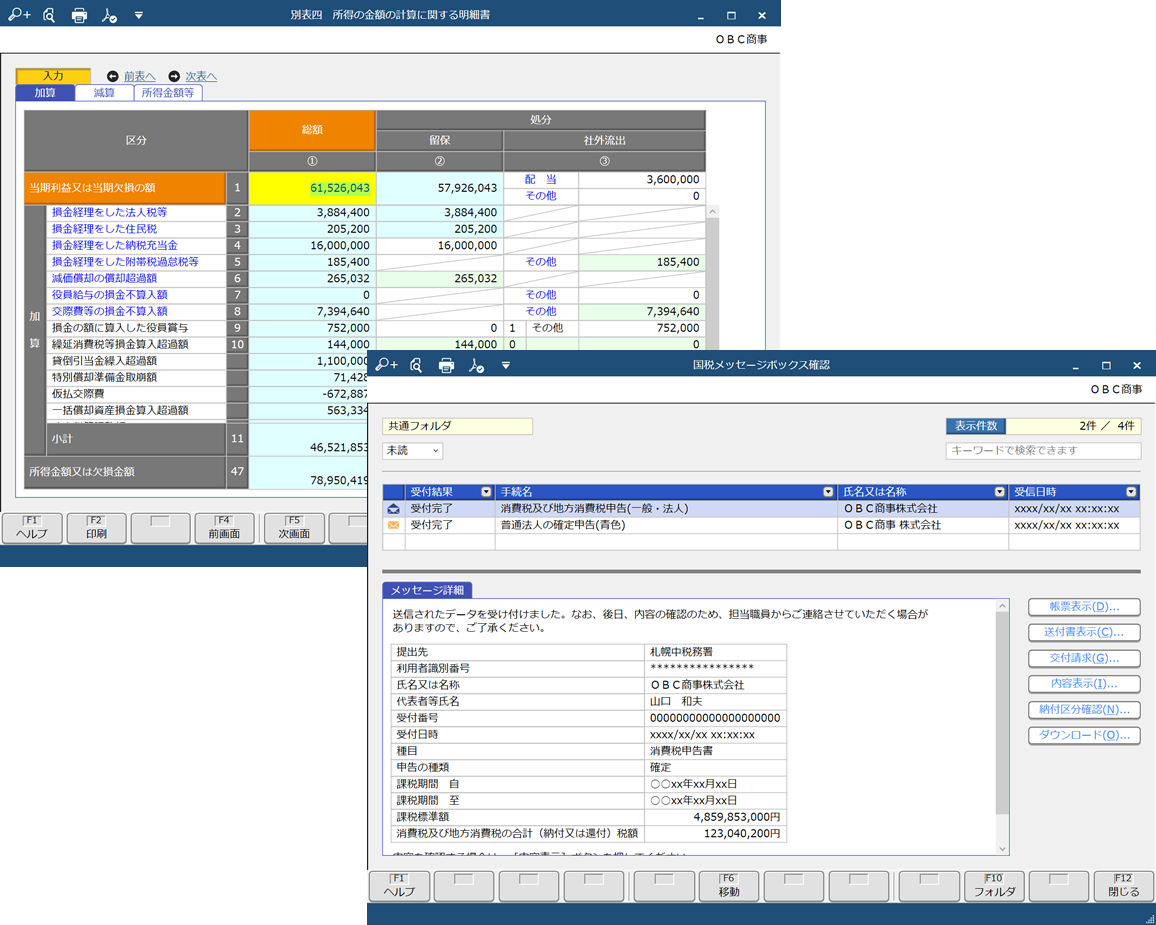
Task: Follow the 次表へ link
Action: click(200, 76)
